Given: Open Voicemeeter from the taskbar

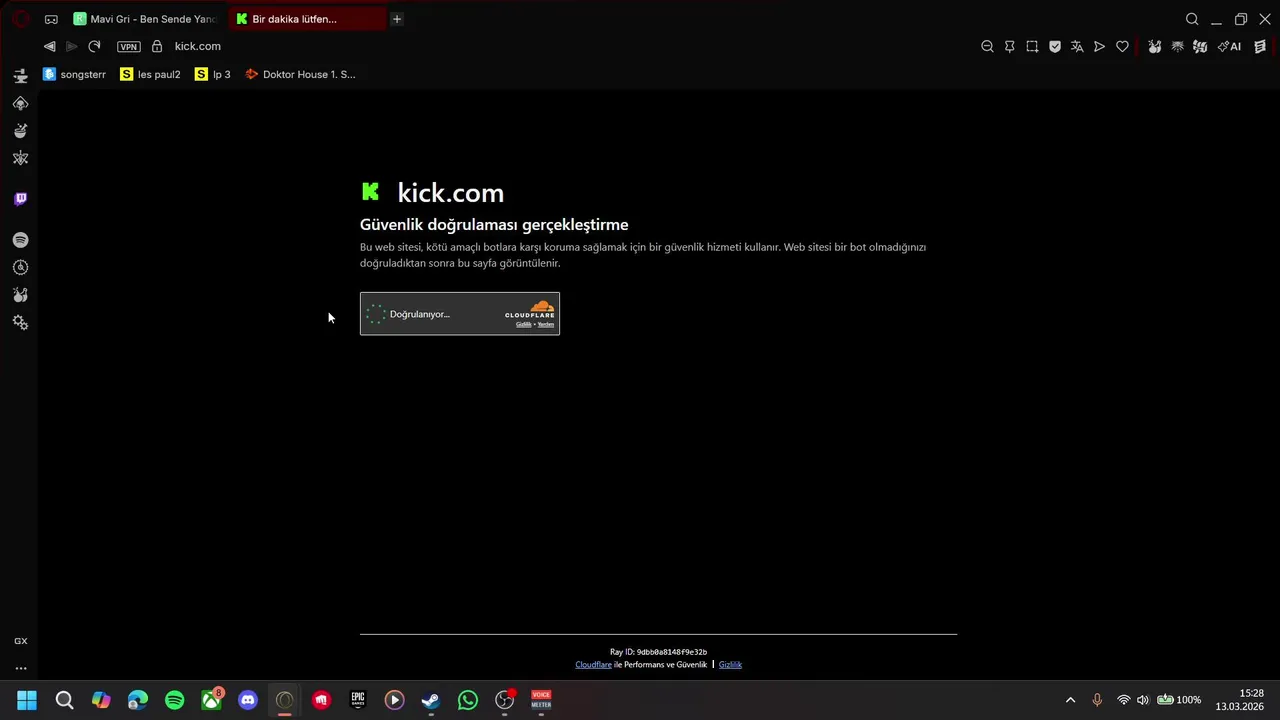Looking at the screenshot, I should pos(541,701).
